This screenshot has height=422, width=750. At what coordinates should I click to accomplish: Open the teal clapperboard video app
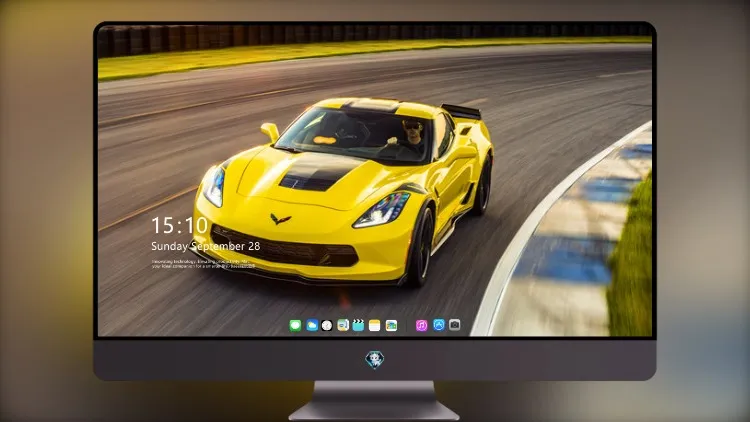click(x=358, y=326)
